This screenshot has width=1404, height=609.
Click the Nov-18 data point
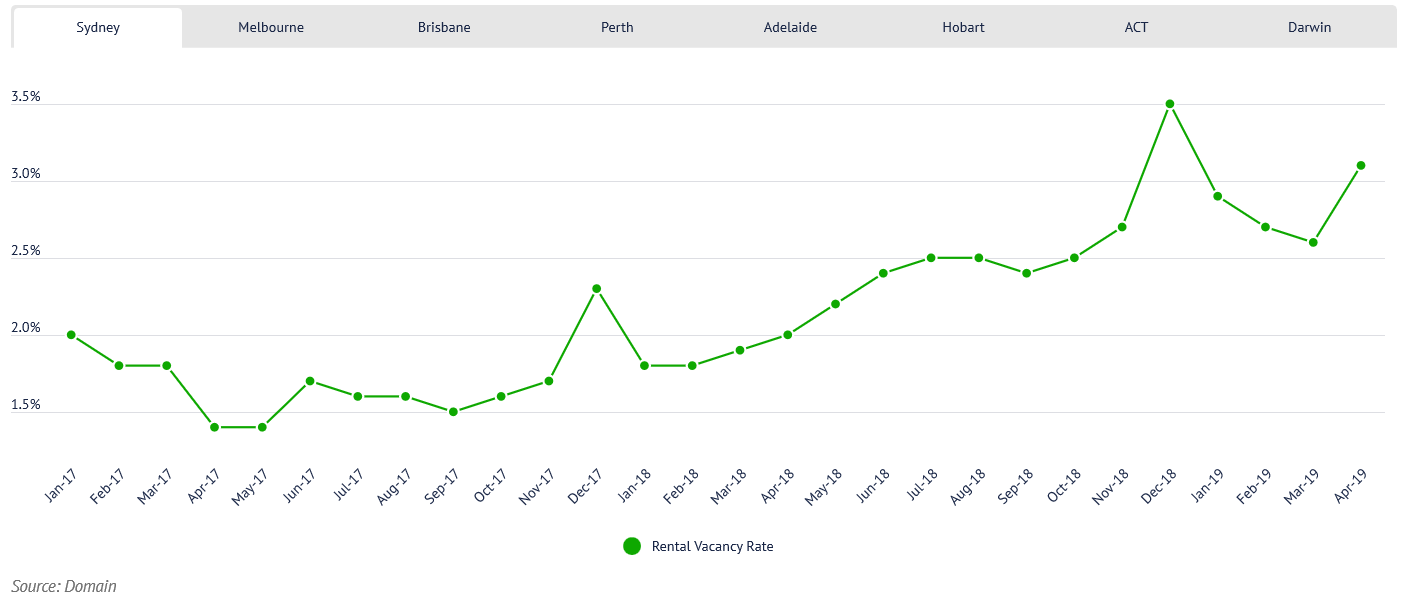point(1122,227)
